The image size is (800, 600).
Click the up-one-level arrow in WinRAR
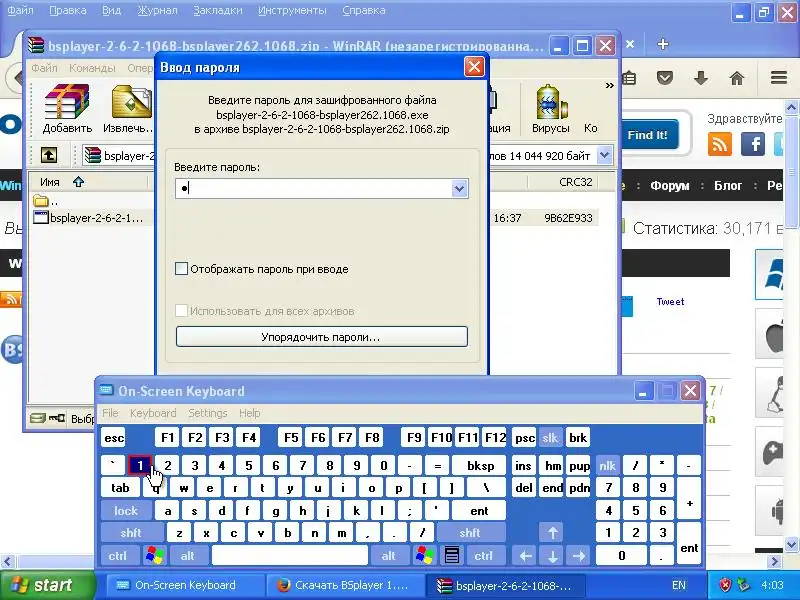[49, 155]
